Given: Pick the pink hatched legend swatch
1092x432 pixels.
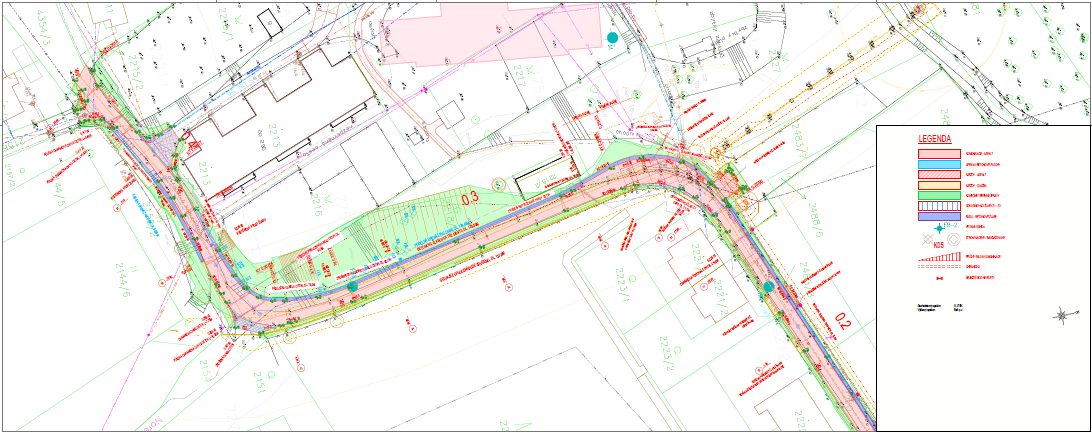Looking at the screenshot, I should pos(938,174).
